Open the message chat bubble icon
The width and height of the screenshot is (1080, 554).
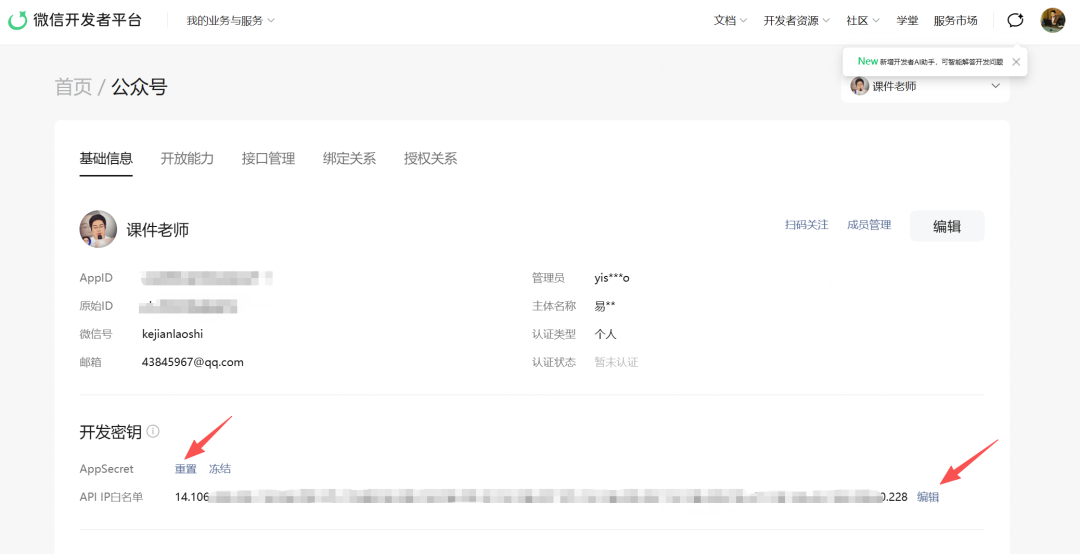1015,20
